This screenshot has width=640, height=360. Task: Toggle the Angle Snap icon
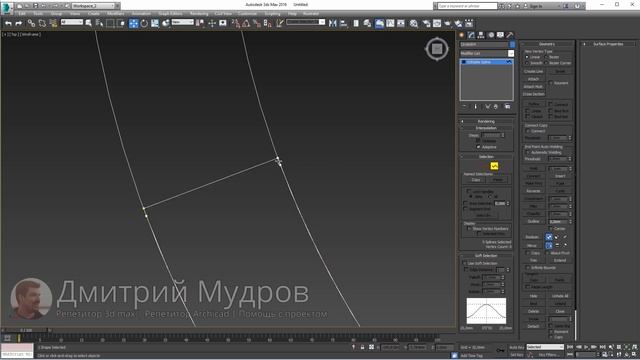click(246, 24)
